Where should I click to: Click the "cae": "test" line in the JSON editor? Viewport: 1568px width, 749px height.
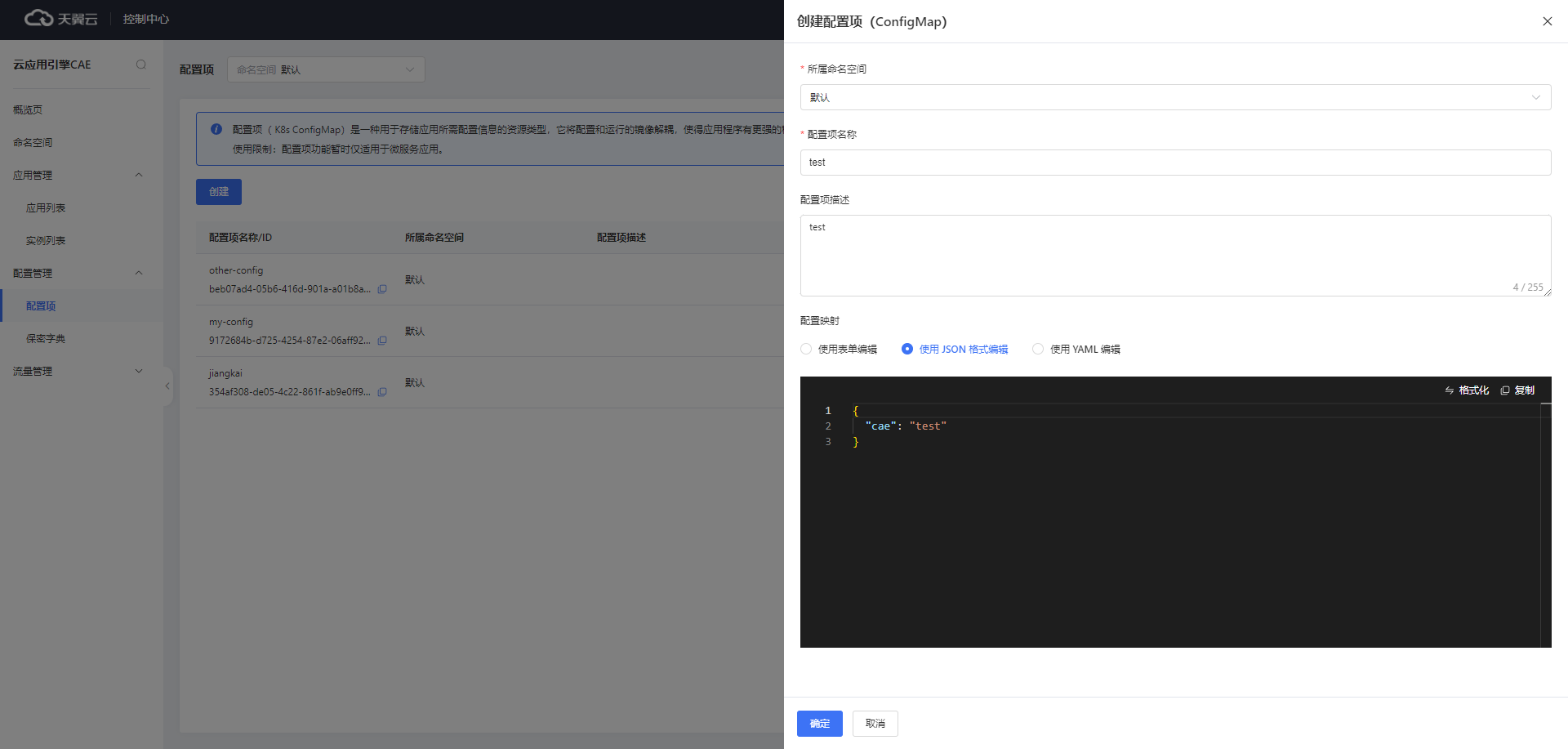[906, 426]
